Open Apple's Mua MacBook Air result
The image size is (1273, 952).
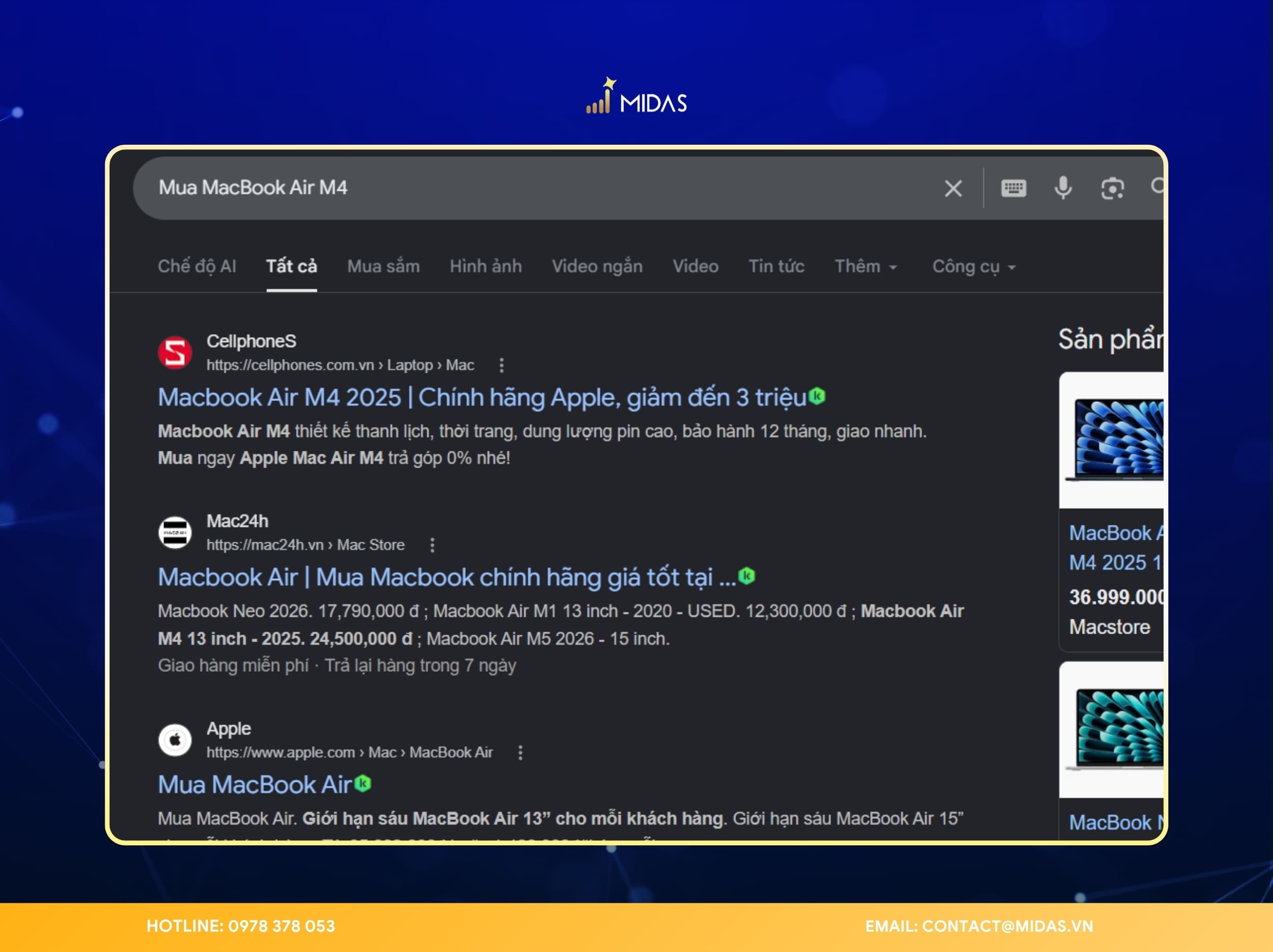tap(254, 784)
